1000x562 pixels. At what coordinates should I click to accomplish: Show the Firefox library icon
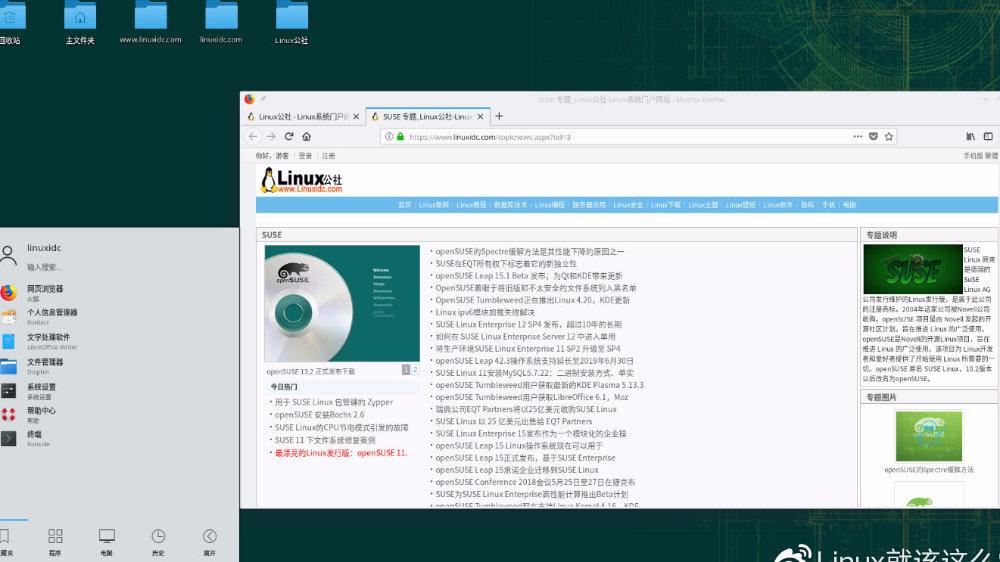pyautogui.click(x=970, y=137)
